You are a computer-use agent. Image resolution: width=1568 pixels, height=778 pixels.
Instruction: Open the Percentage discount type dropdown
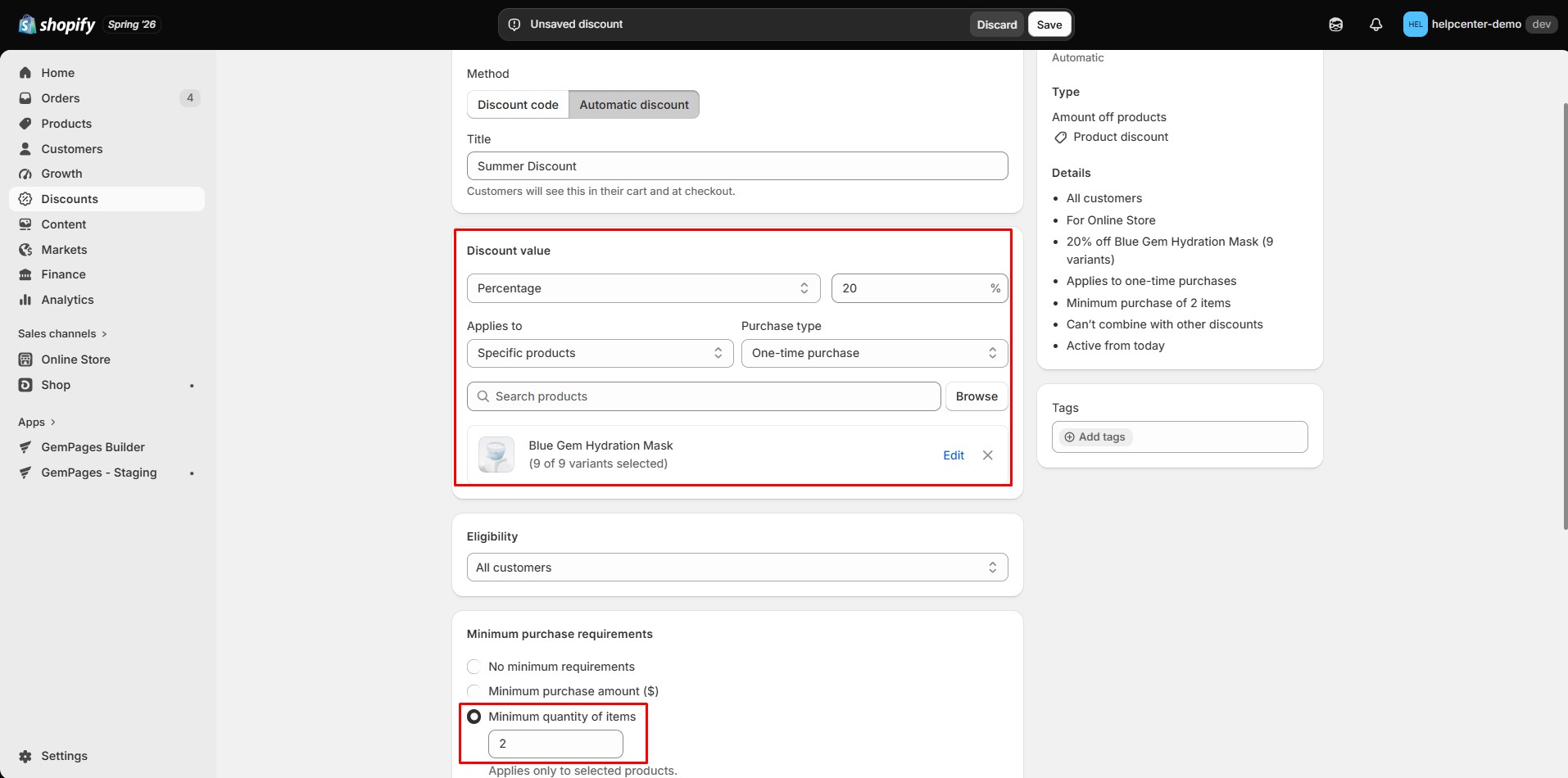pos(643,288)
